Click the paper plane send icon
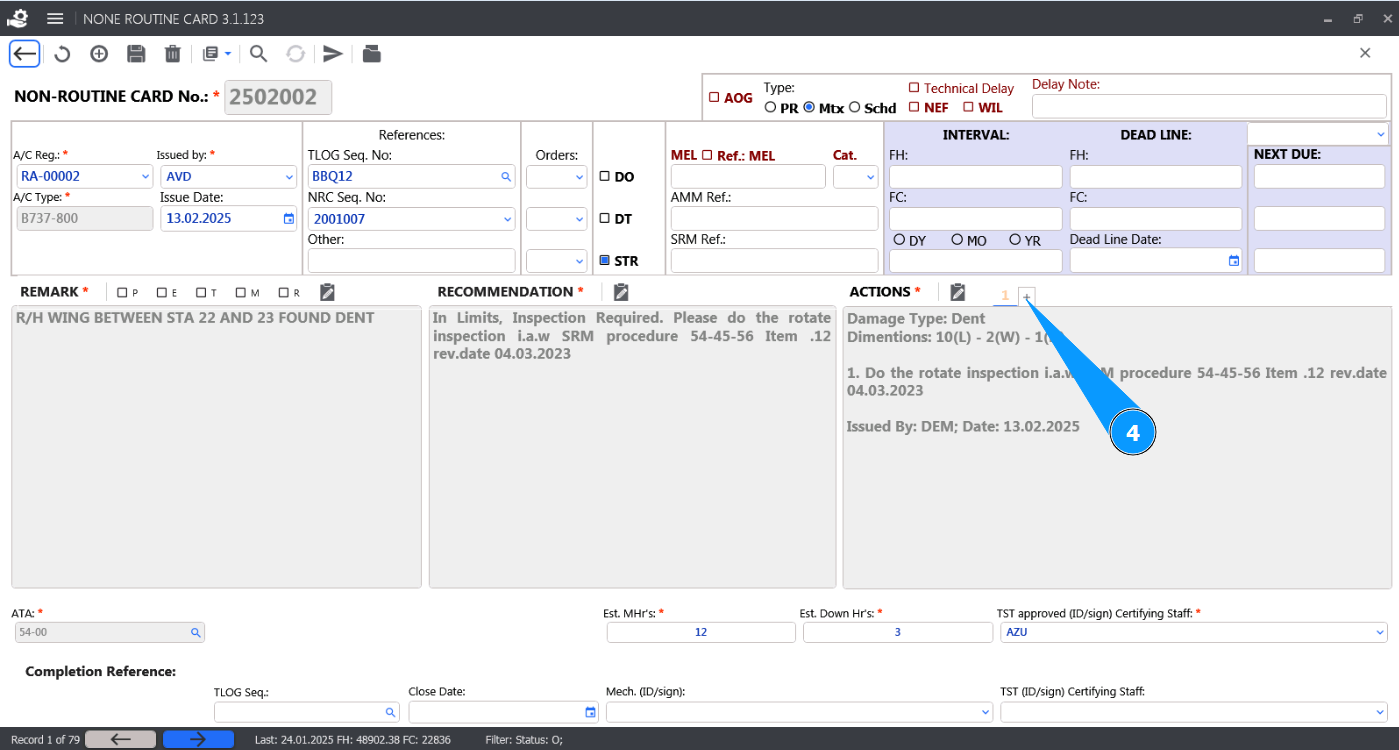1399x750 pixels. pyautogui.click(x=333, y=54)
